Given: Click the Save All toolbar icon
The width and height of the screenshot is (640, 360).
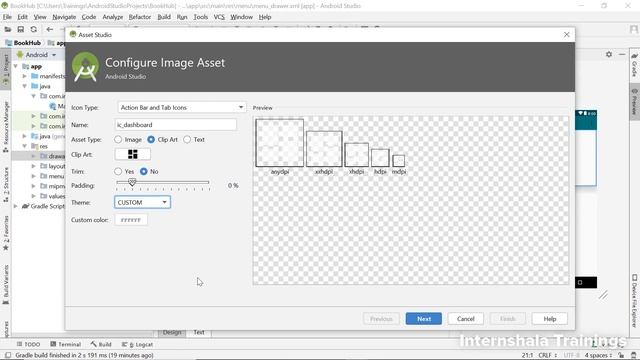Looking at the screenshot, I should [x=20, y=29].
